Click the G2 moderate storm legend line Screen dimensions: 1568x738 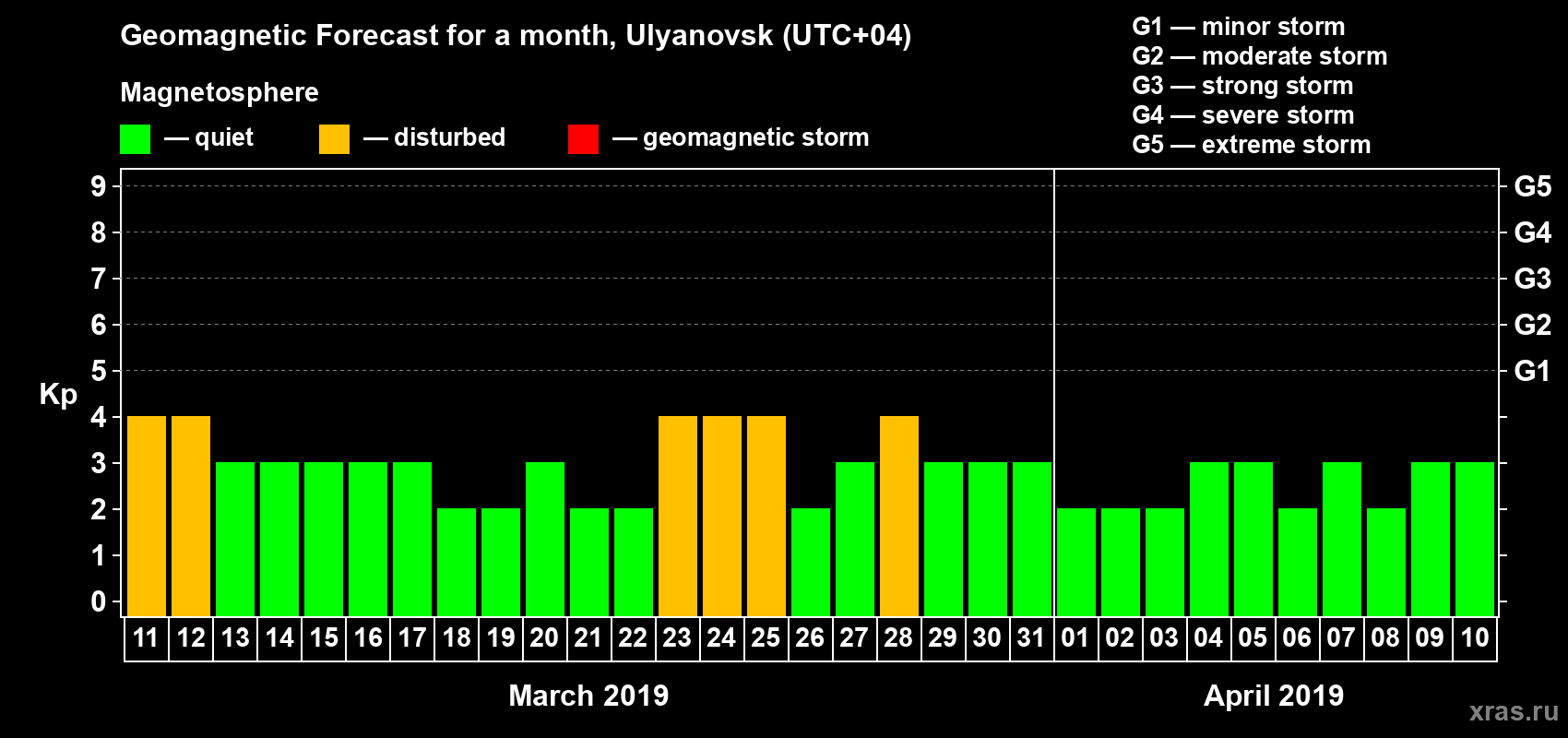(x=1260, y=56)
